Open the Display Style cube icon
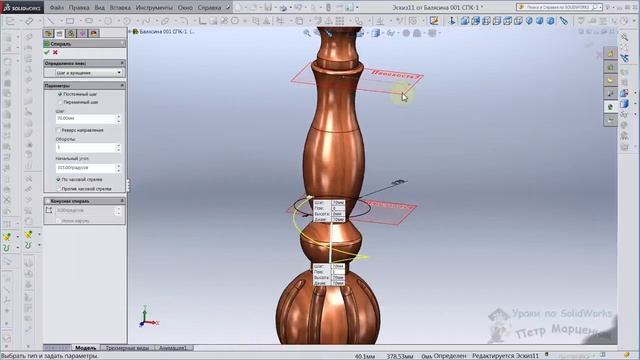This screenshot has width=640, height=360. tap(376, 33)
